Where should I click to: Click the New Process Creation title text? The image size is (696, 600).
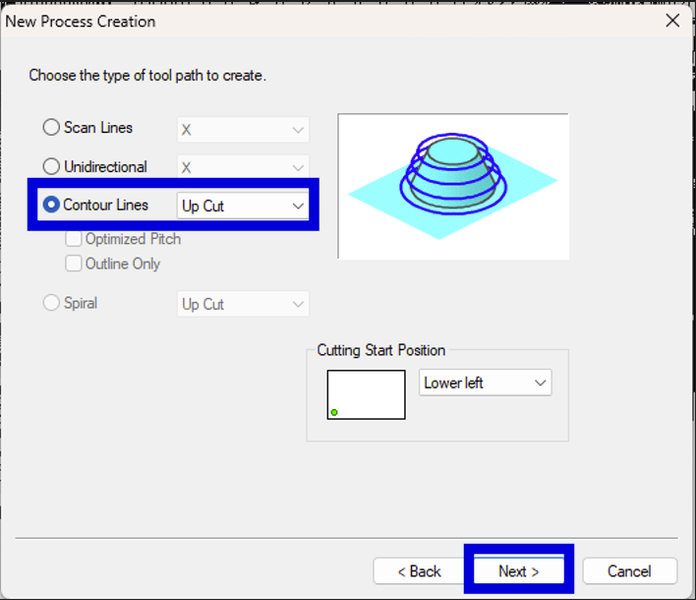pos(80,21)
